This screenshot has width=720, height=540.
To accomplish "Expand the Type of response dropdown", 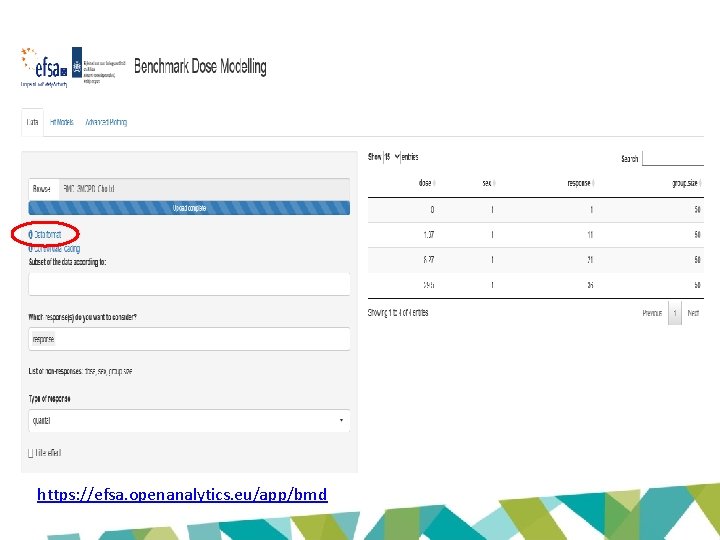I will tap(189, 421).
